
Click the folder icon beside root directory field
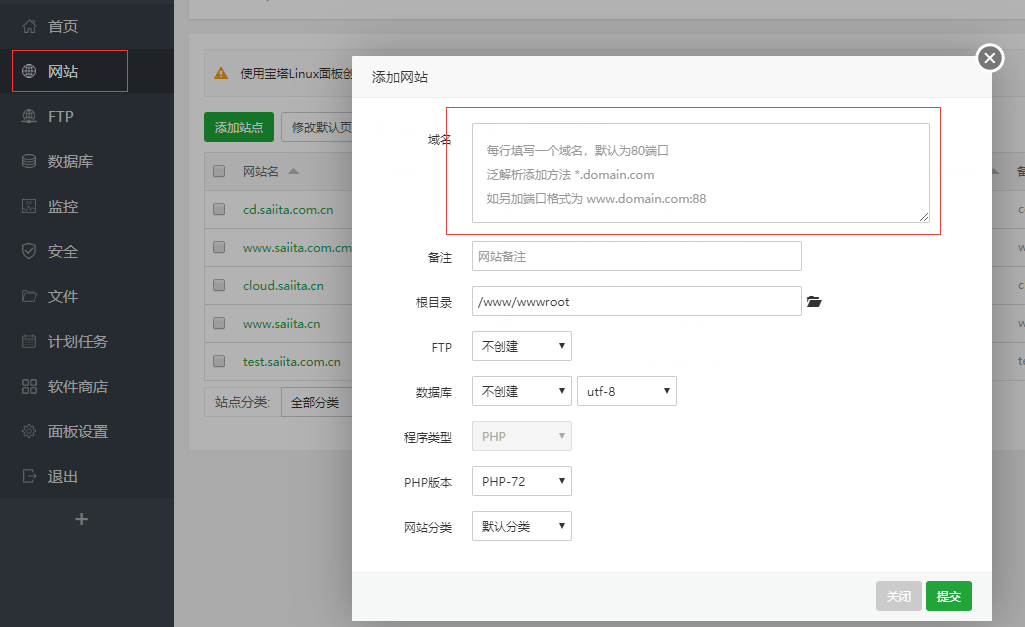pyautogui.click(x=814, y=301)
